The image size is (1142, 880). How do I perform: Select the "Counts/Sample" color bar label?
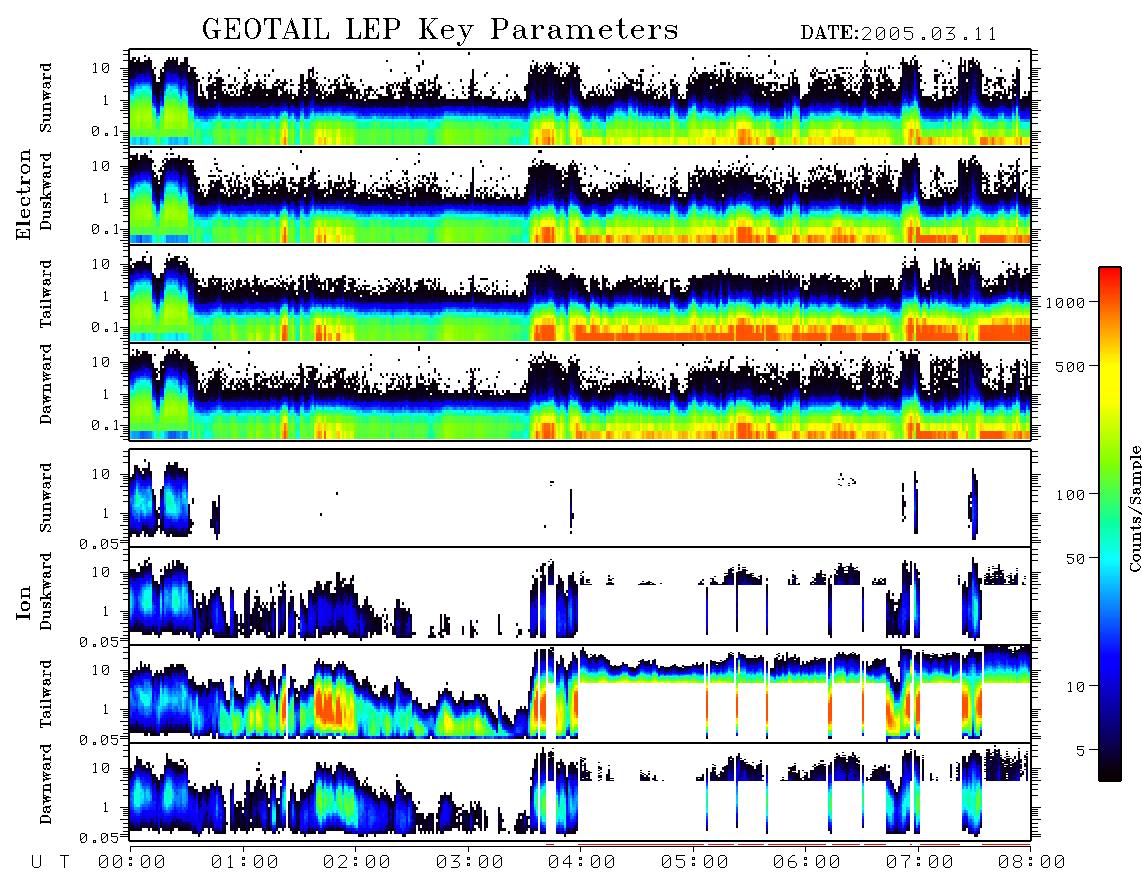1134,509
